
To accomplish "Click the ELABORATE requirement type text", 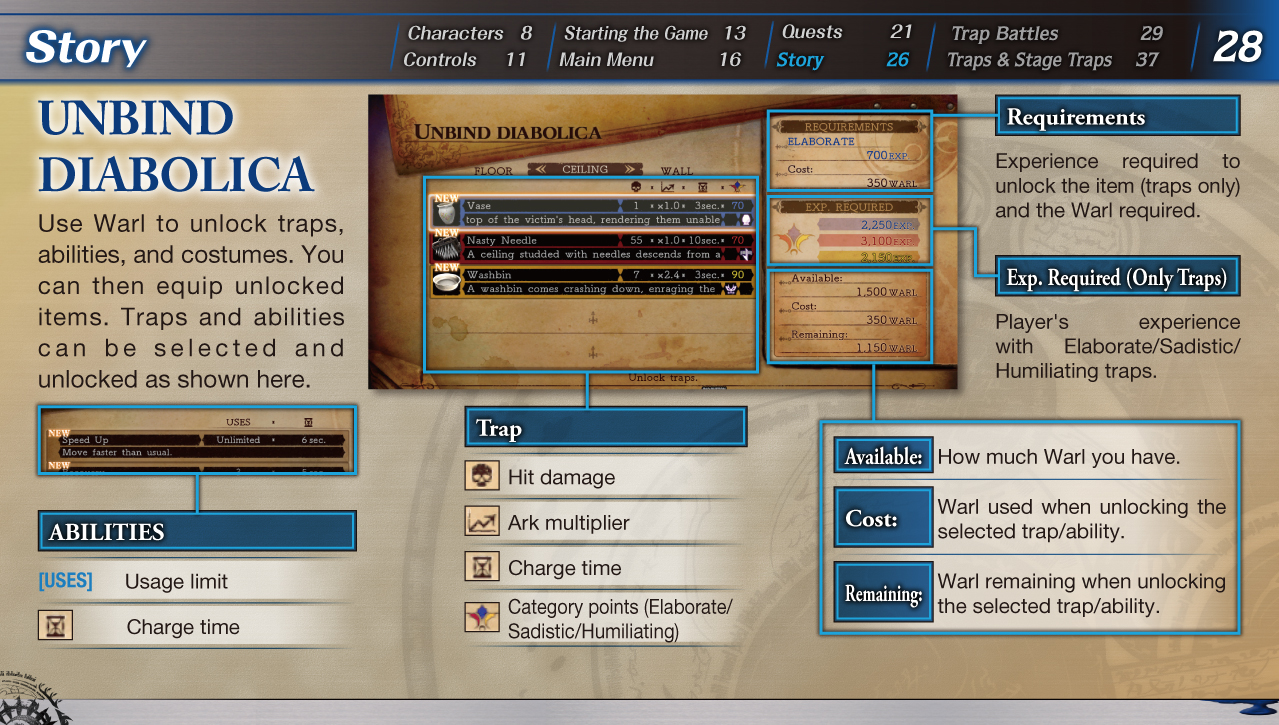I will pos(821,142).
